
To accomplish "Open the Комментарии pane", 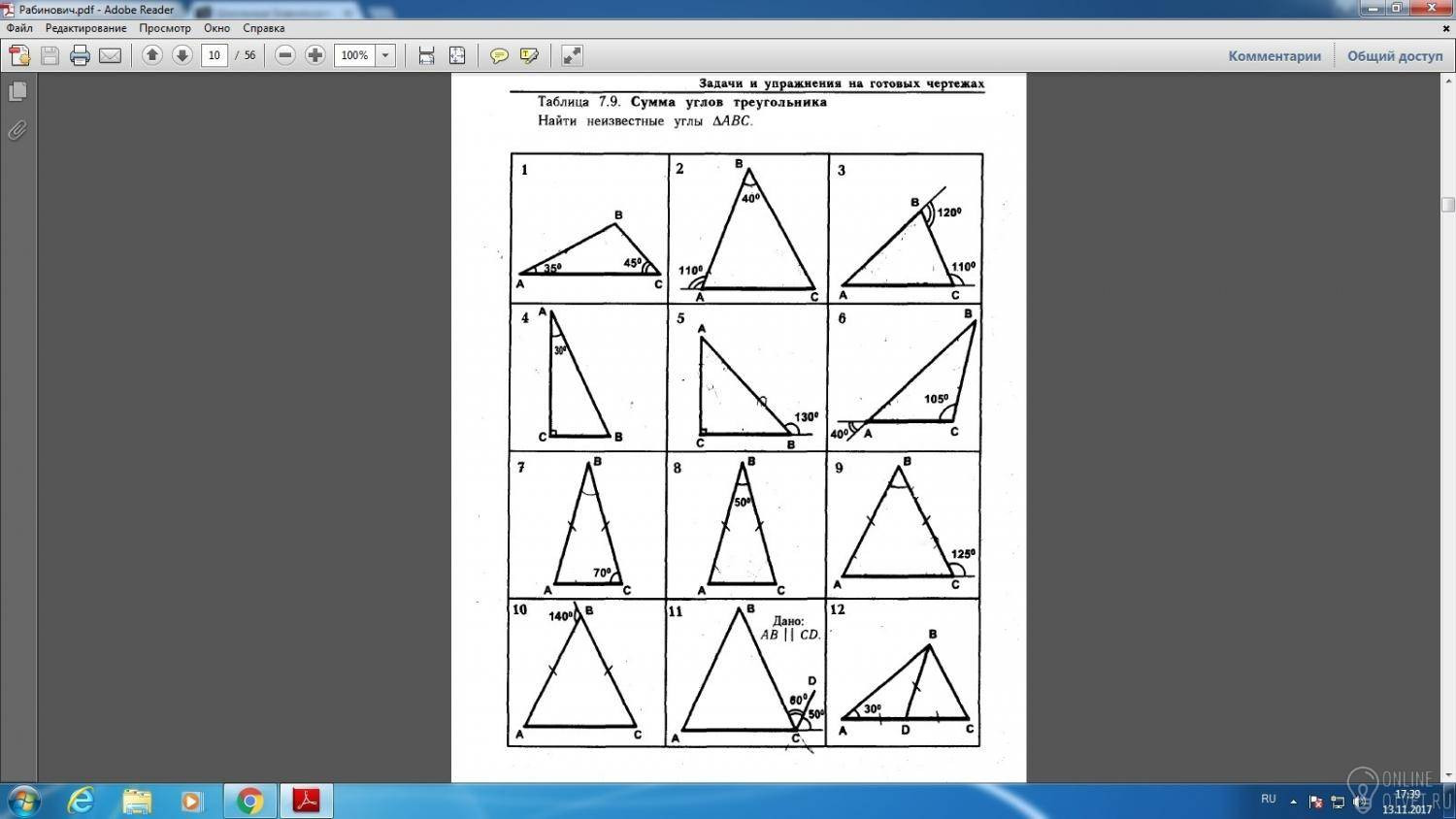I will 1274,55.
